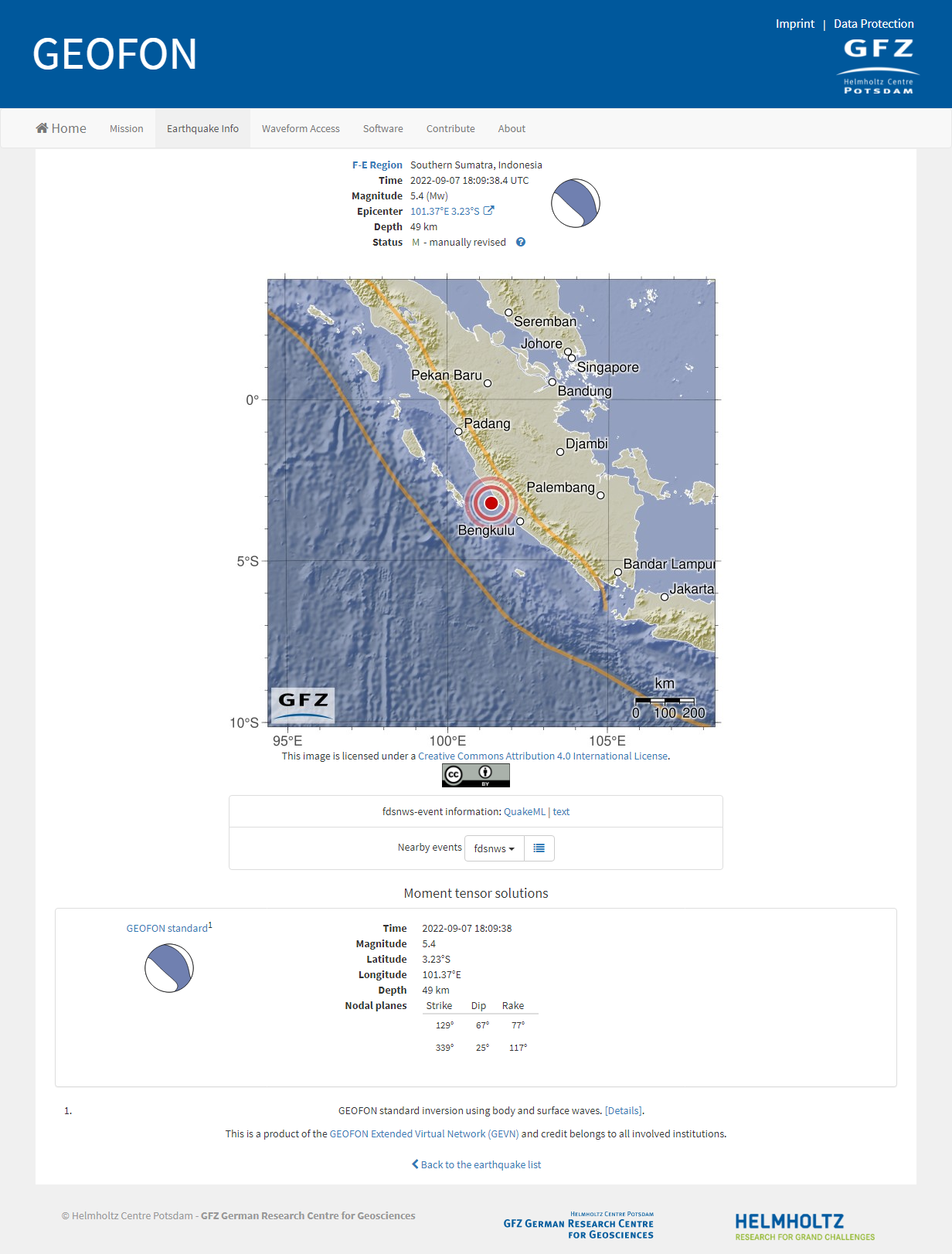This screenshot has height=1254, width=952.
Task: Click the GEOFON header logo
Action: [x=115, y=54]
